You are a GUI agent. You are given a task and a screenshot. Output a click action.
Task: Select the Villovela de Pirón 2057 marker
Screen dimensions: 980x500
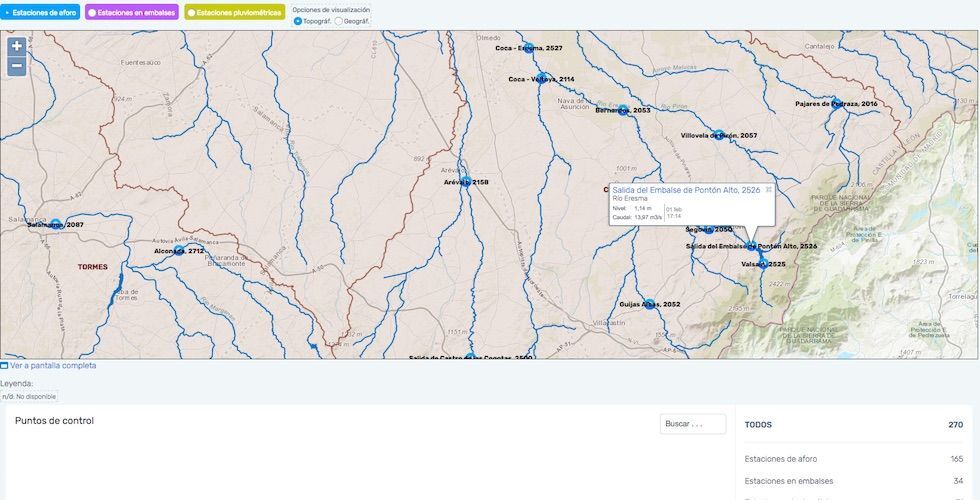point(718,134)
